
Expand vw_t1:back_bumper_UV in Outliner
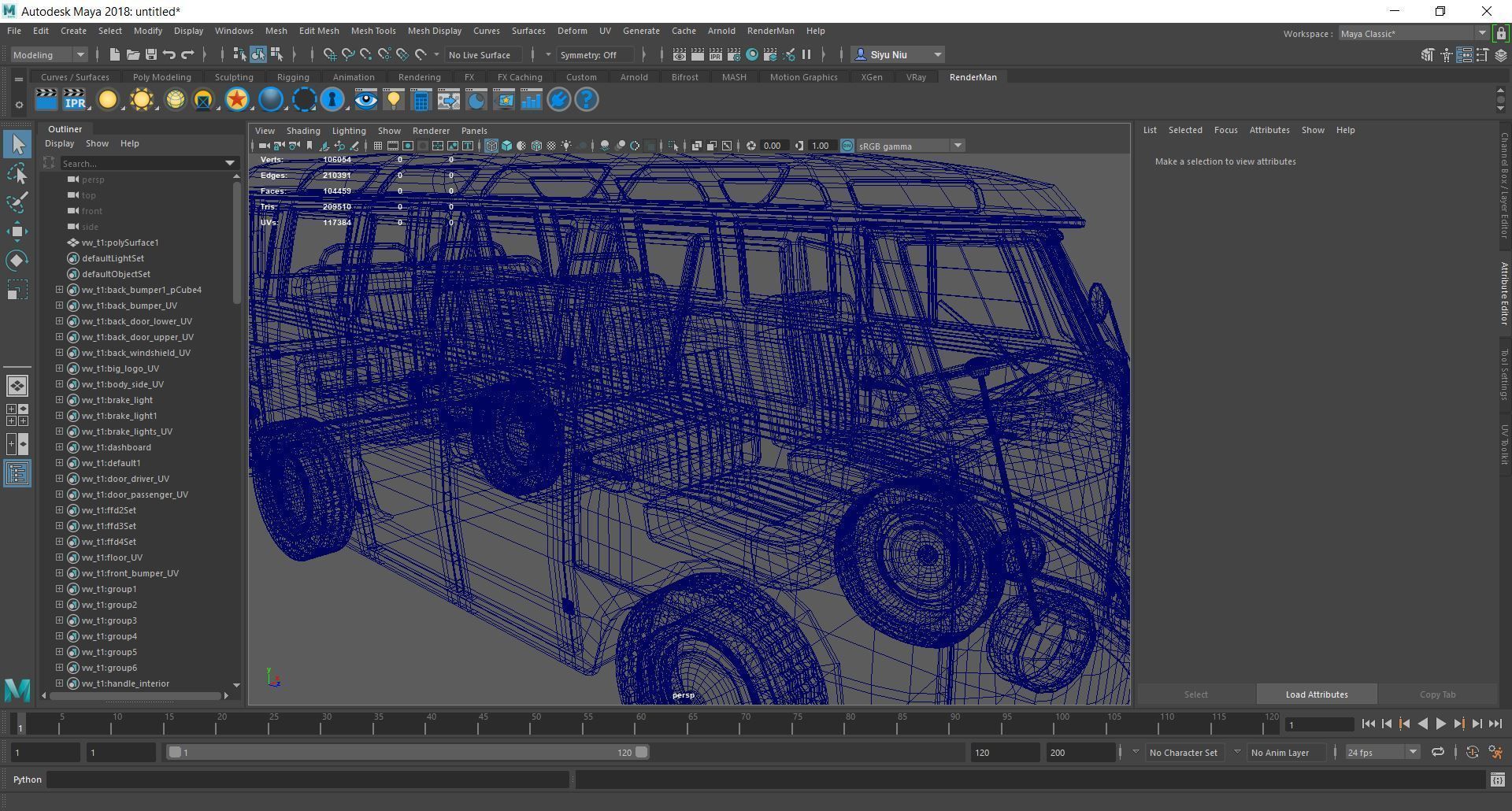(59, 306)
